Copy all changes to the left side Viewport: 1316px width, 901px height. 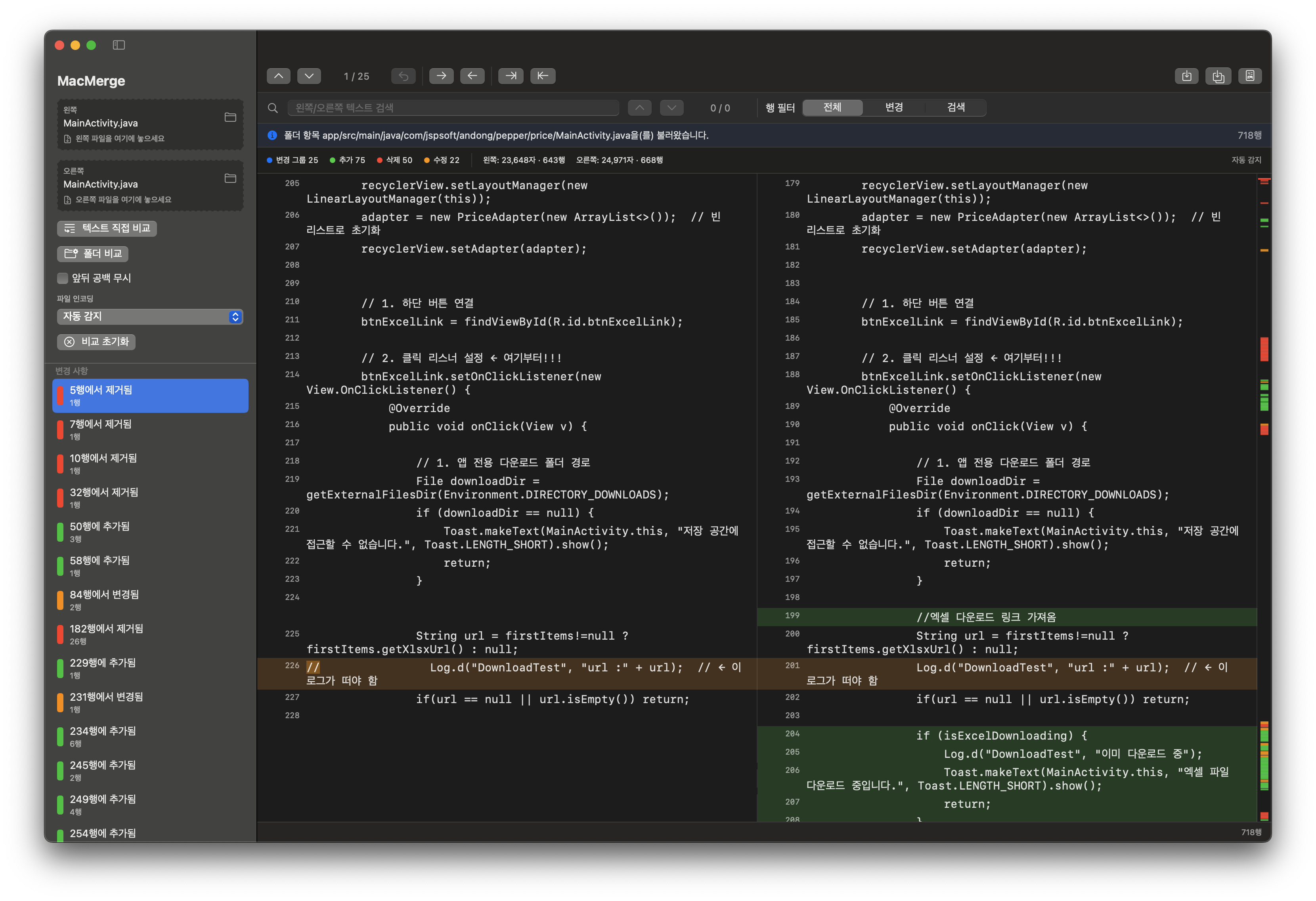coord(543,76)
